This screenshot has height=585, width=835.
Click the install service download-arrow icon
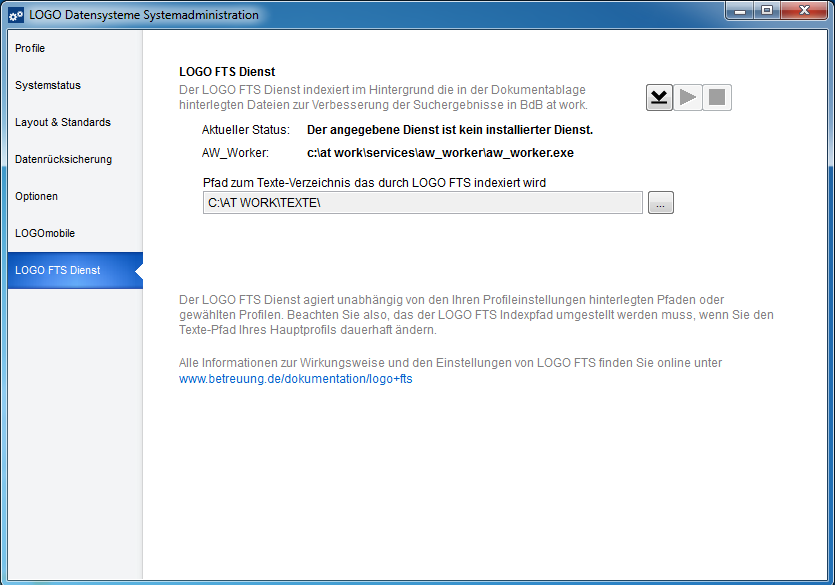pyautogui.click(x=659, y=97)
